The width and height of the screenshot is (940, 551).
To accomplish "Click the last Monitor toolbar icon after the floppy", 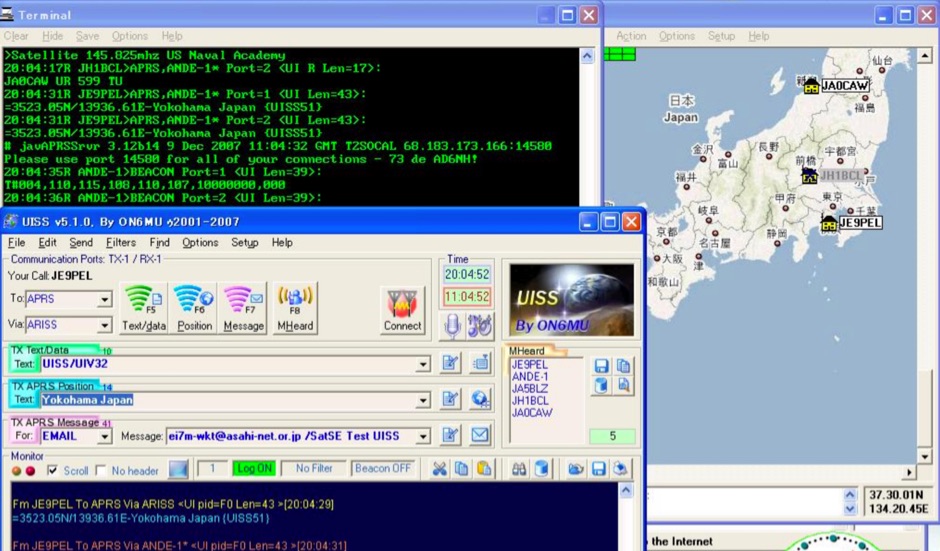I will click(620, 469).
